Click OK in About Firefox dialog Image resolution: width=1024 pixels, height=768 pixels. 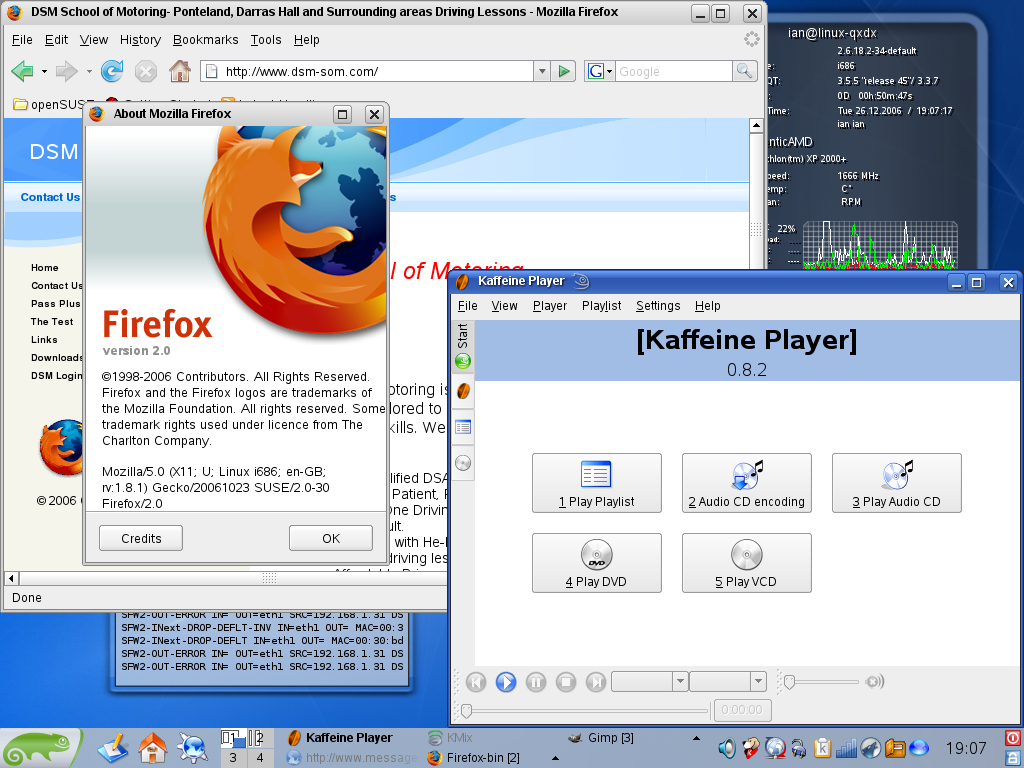click(331, 538)
